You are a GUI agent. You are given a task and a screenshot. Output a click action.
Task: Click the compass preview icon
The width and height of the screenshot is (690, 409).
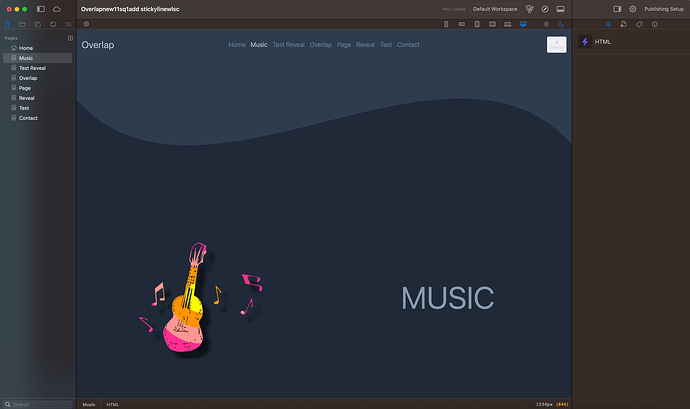pos(545,9)
